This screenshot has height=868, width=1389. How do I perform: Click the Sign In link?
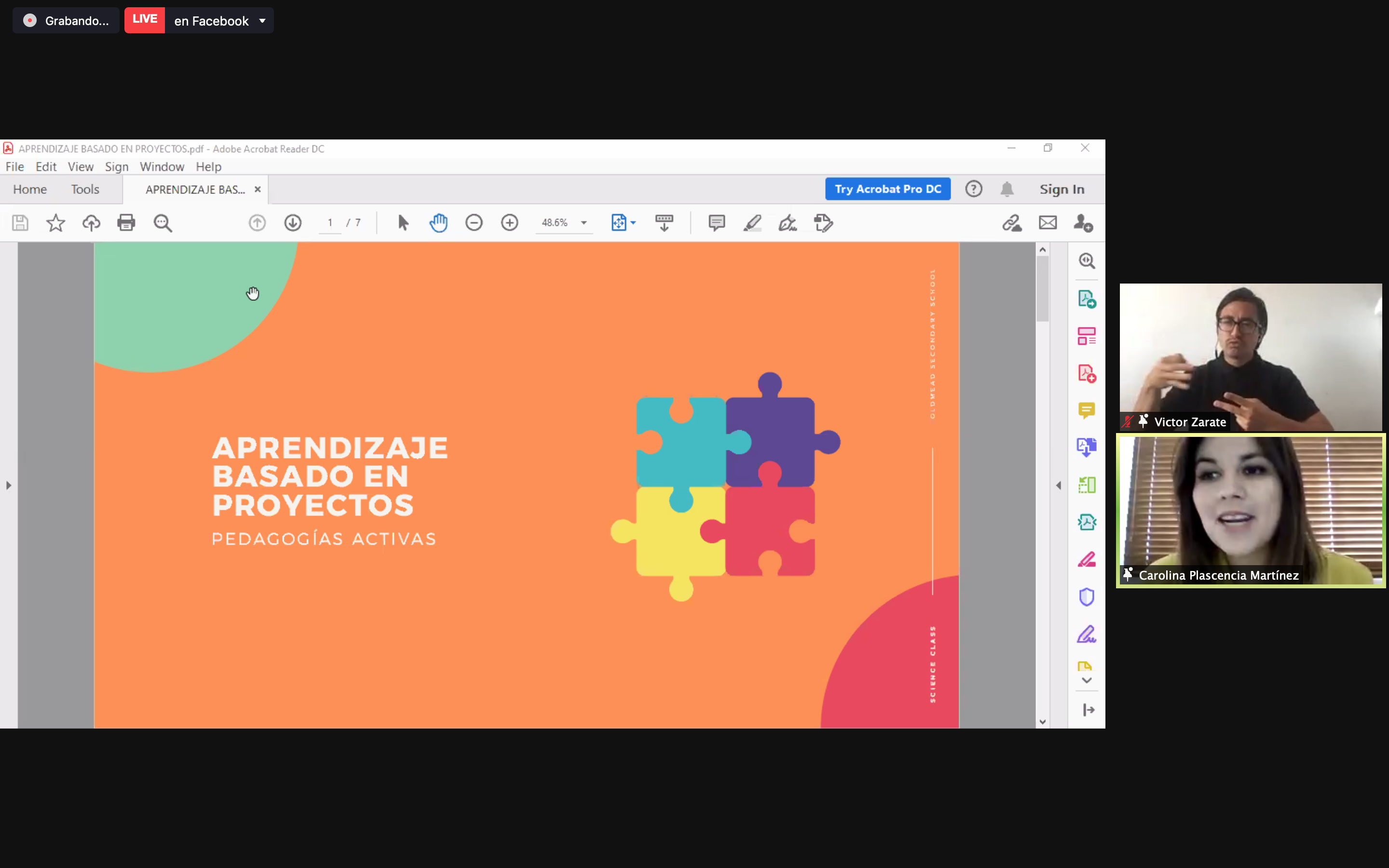tap(1062, 190)
